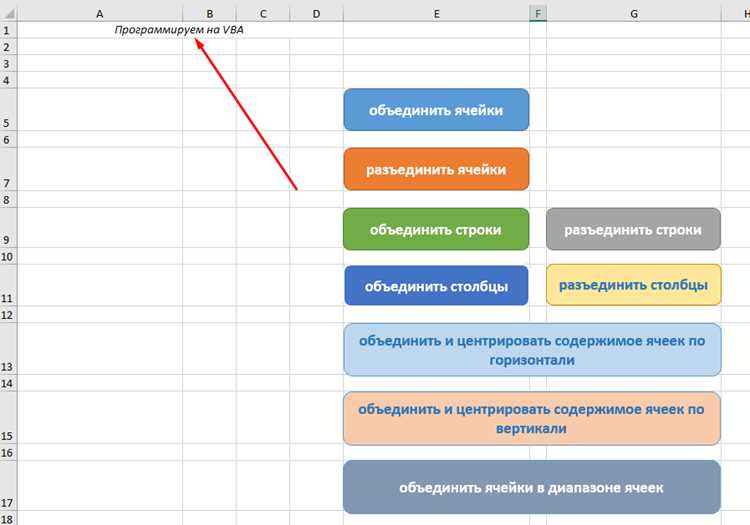Screen dimensions: 750x525
Task: Select row 15 header
Action: coord(8,418)
